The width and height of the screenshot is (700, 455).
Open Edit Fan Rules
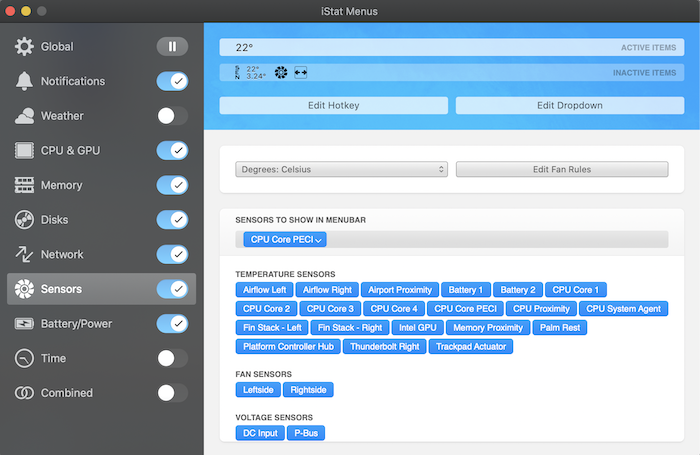click(x=562, y=169)
